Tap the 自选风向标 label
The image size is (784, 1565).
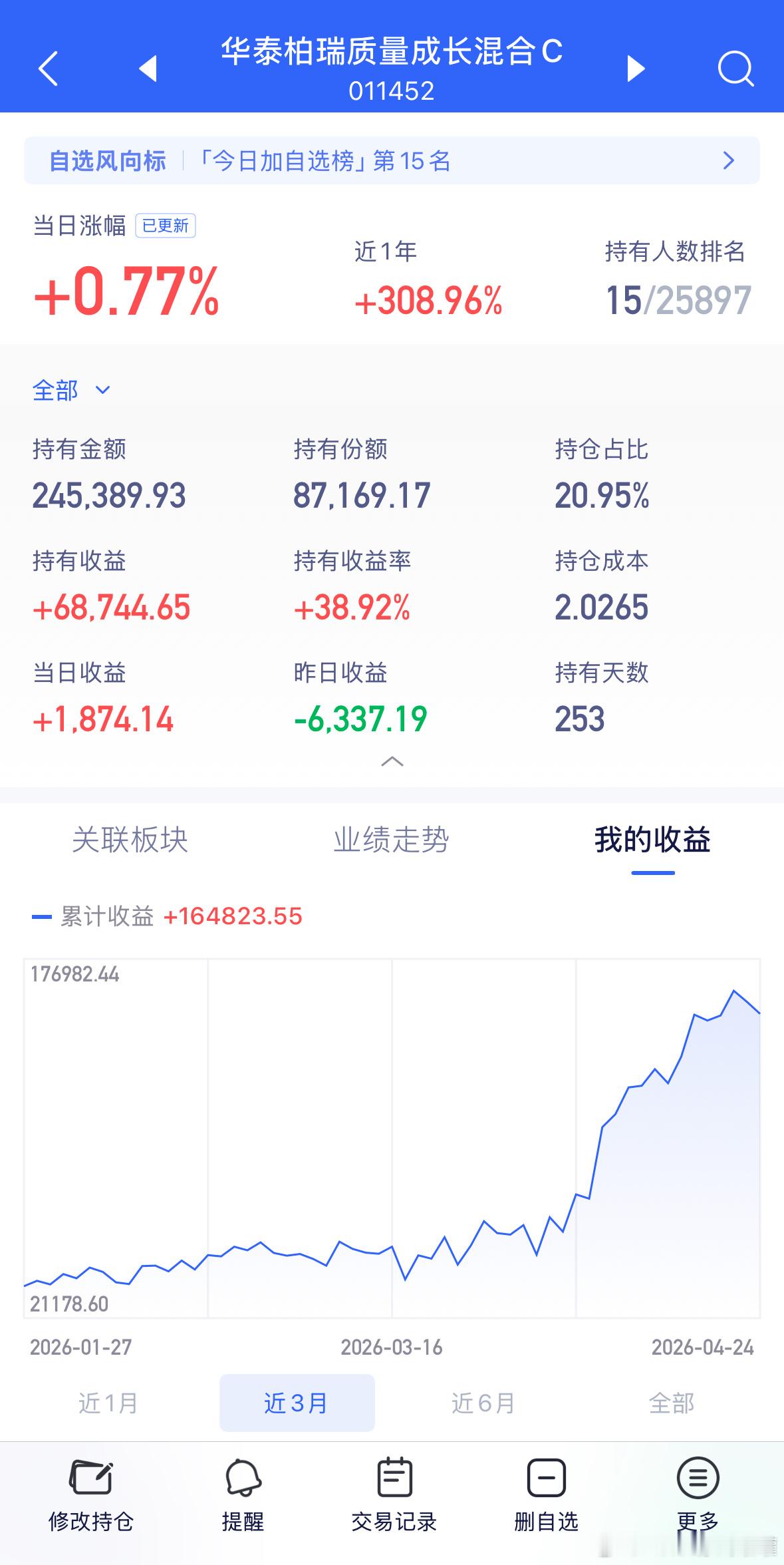coord(108,160)
